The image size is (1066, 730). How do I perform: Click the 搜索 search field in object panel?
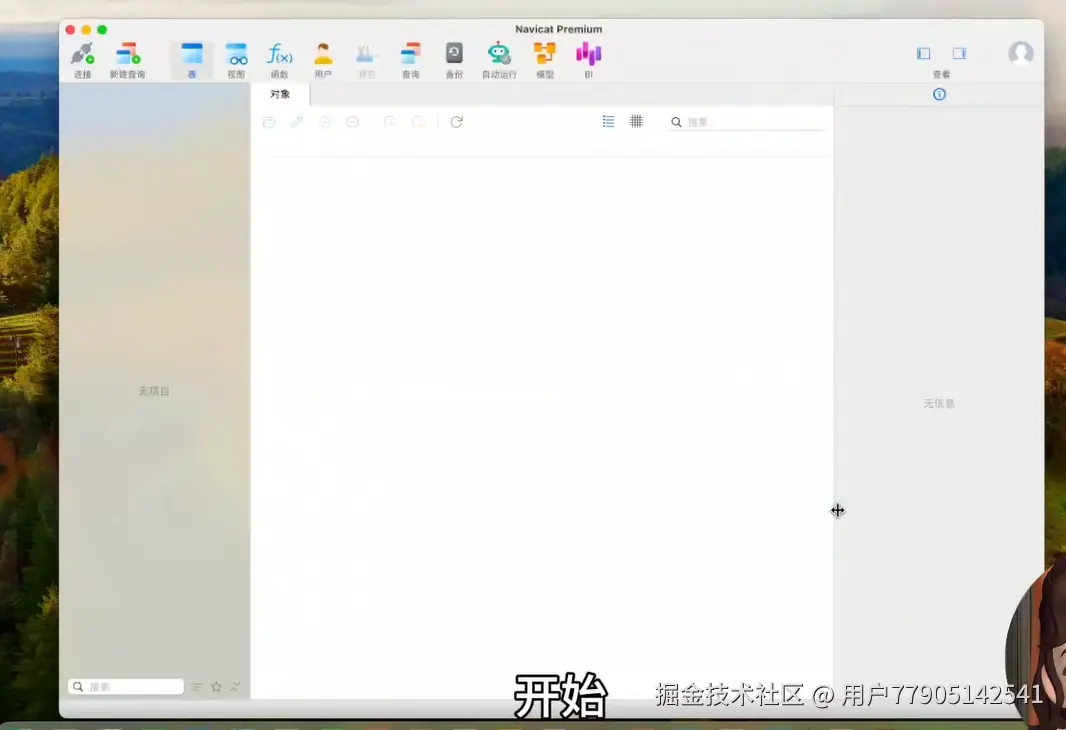(720, 121)
